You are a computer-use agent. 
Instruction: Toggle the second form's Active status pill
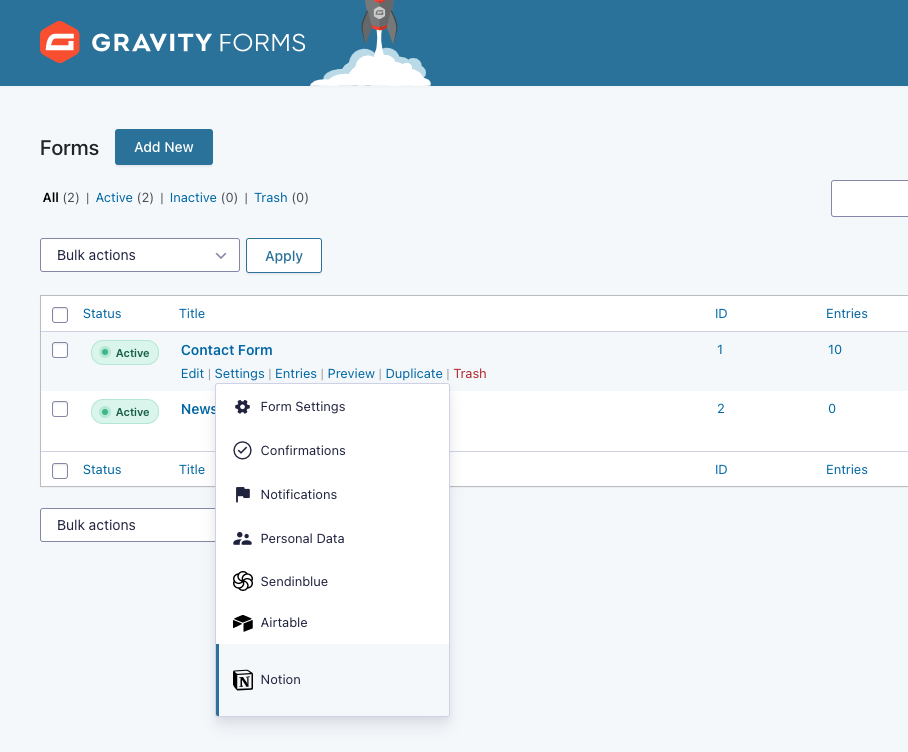[x=125, y=412]
